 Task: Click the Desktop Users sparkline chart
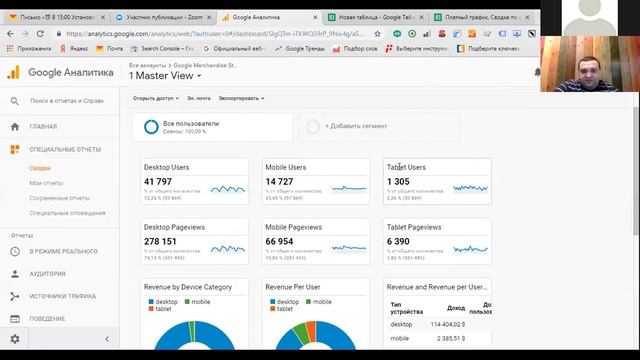[228, 189]
